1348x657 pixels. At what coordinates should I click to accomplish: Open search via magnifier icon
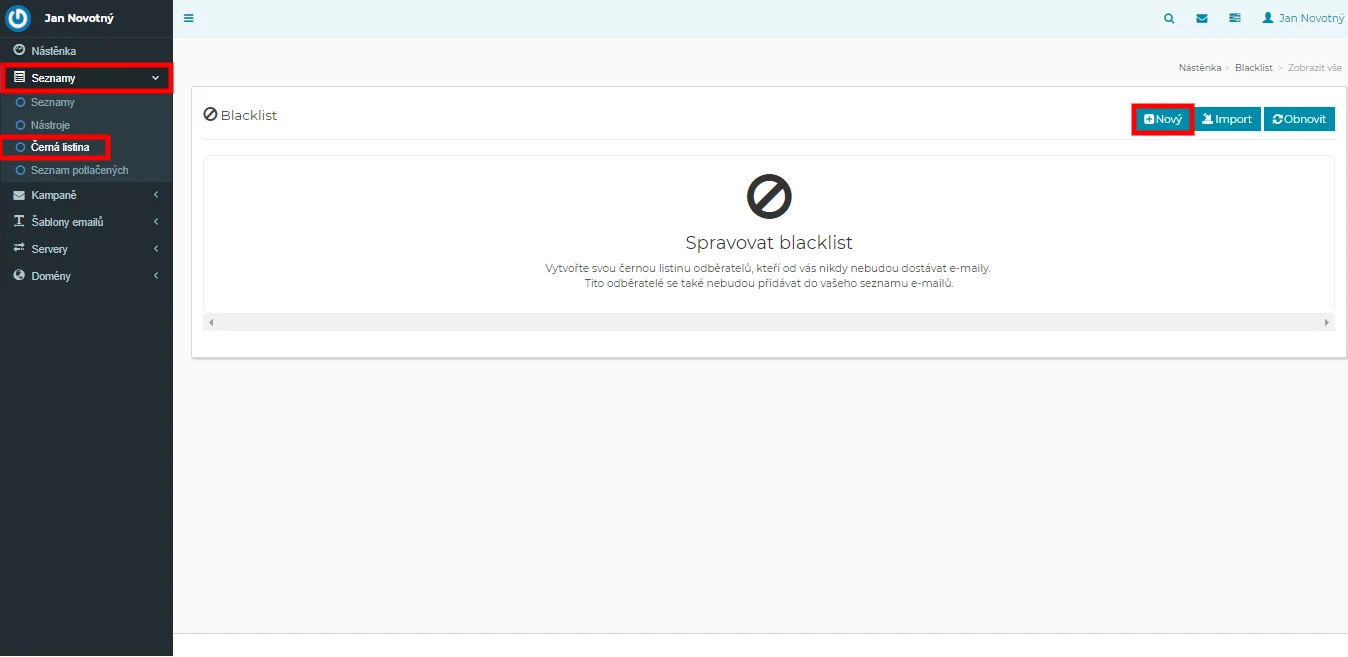[1169, 18]
